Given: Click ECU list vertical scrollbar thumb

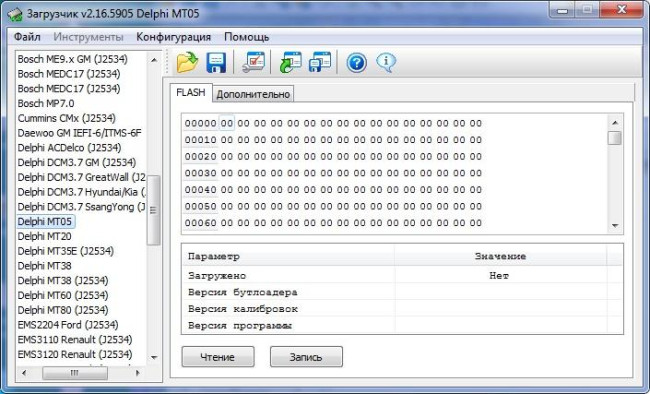Looking at the screenshot, I should click(154, 210).
